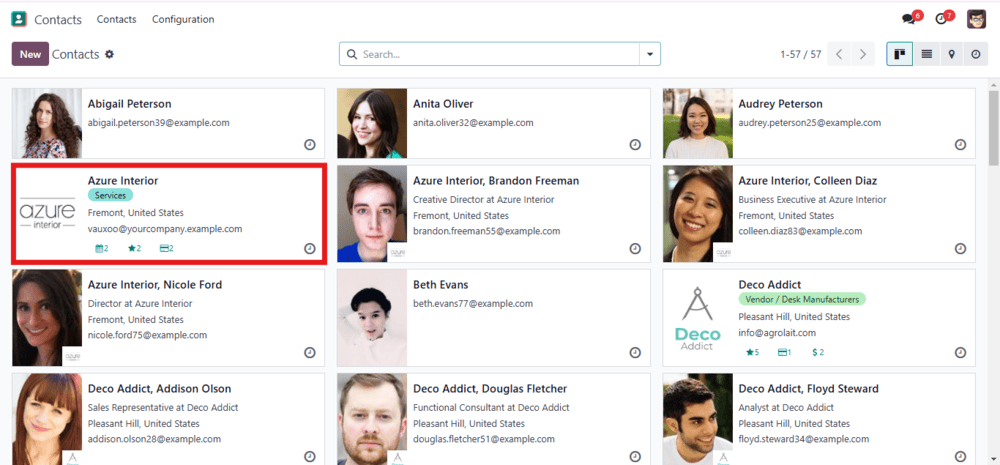Open the user avatar menu

[976, 19]
